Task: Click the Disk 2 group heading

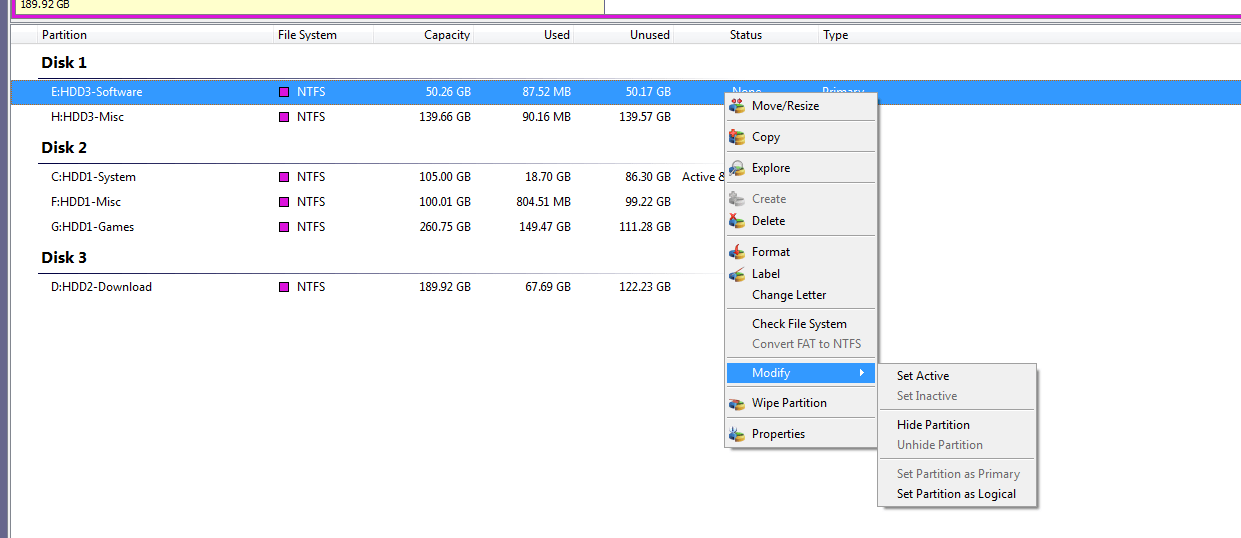Action: click(64, 147)
